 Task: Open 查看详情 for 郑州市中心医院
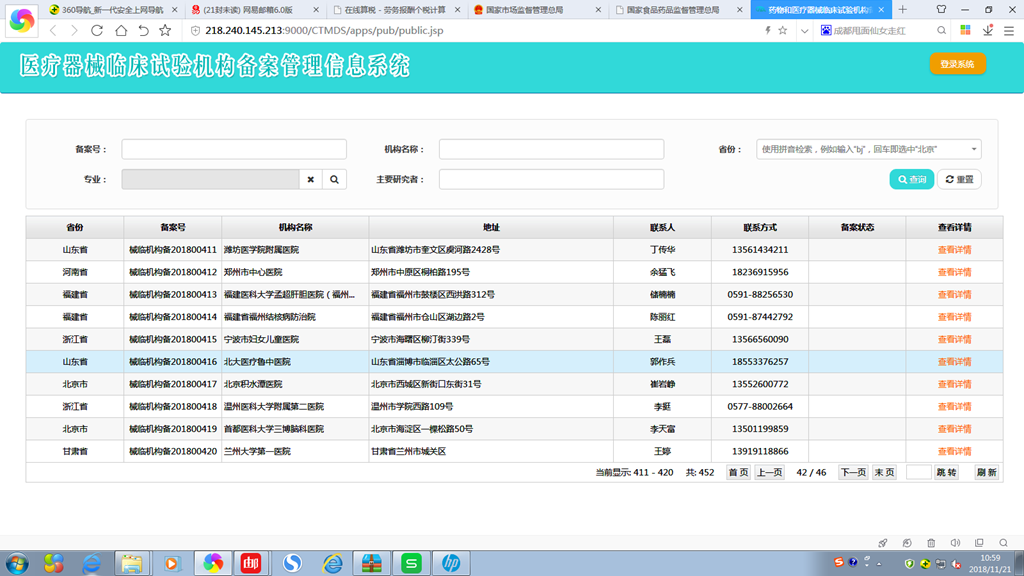tap(954, 272)
